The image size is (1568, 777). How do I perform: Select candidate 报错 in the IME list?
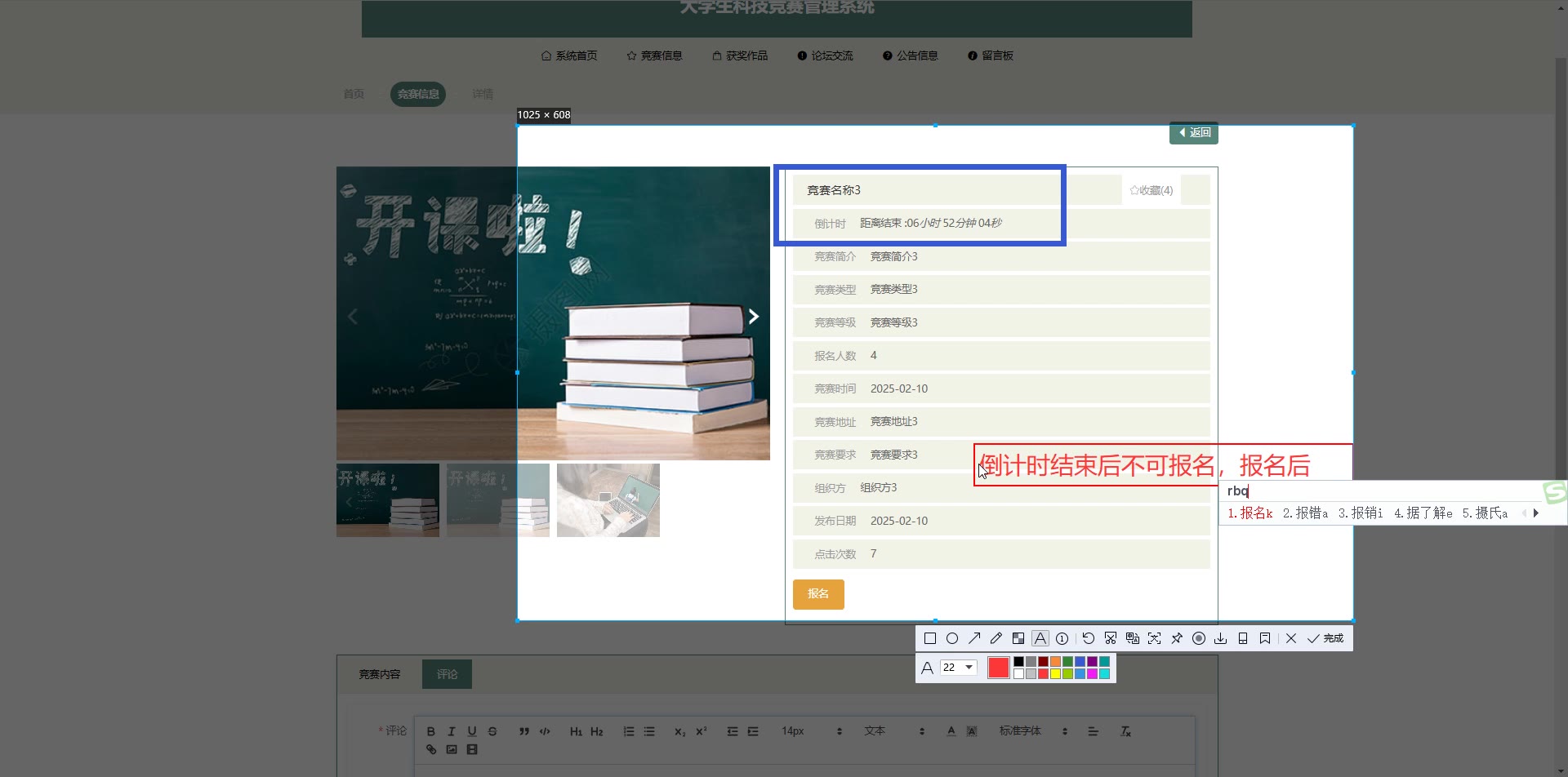[x=1305, y=513]
